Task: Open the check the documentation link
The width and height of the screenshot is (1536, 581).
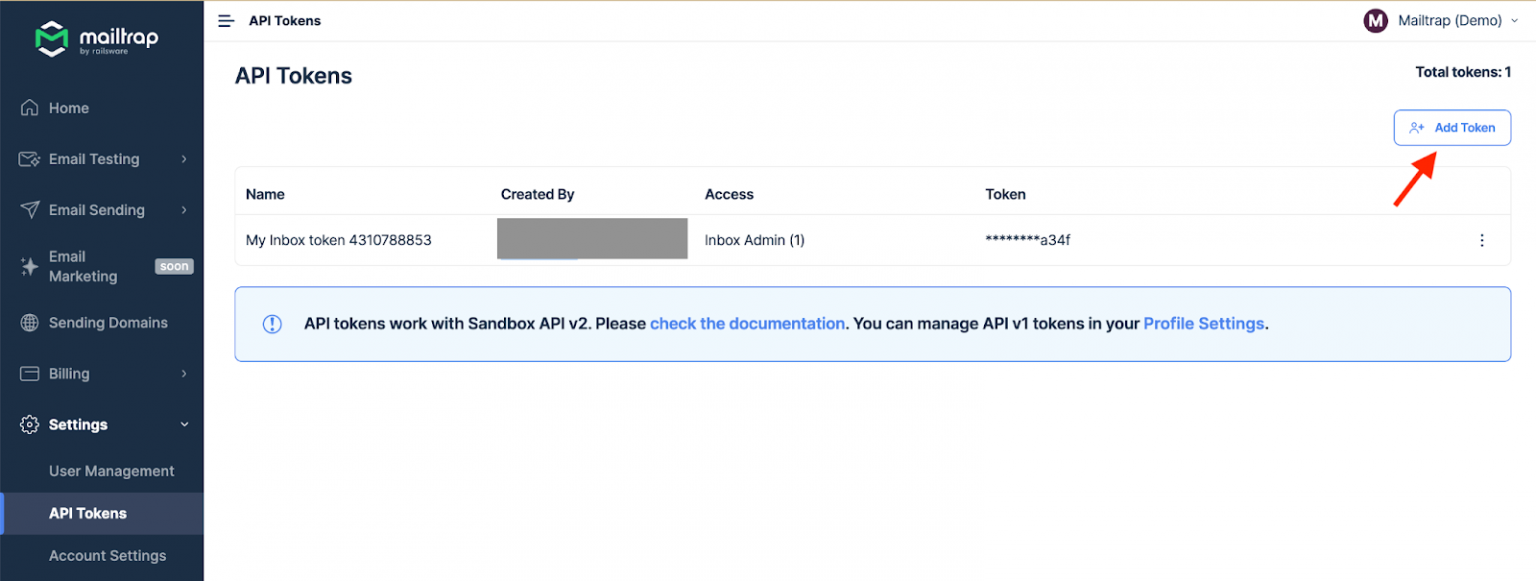Action: [747, 324]
